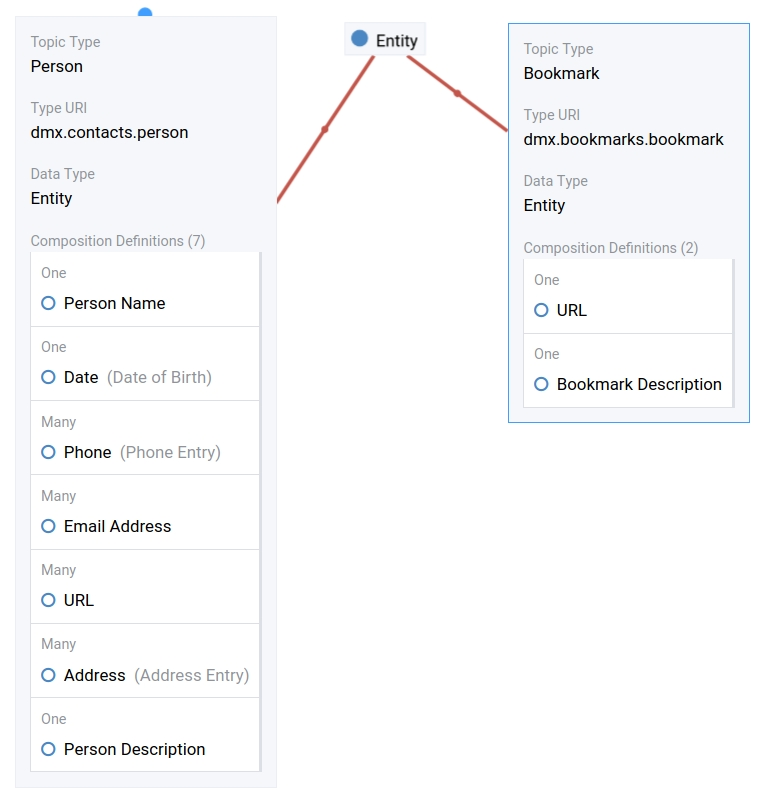Image resolution: width=767 pixels, height=805 pixels.
Task: Click the Entity node label
Action: [397, 41]
